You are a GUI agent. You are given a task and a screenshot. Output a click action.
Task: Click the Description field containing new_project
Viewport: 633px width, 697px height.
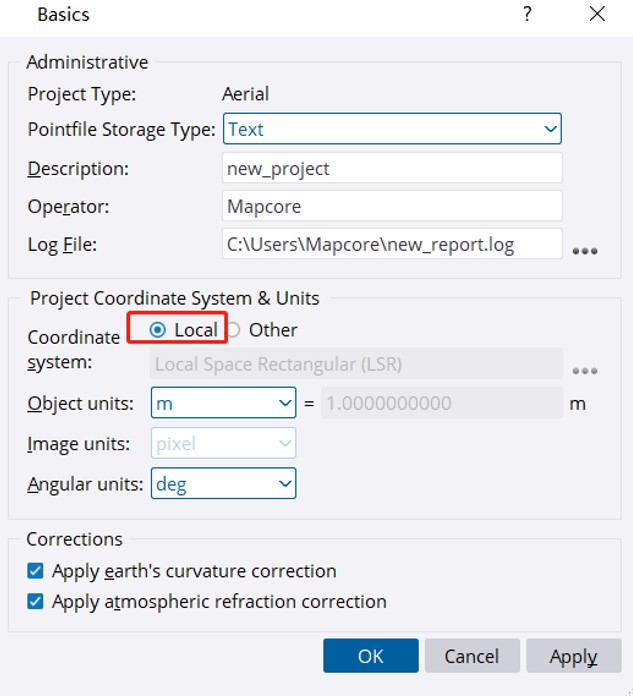tap(392, 169)
